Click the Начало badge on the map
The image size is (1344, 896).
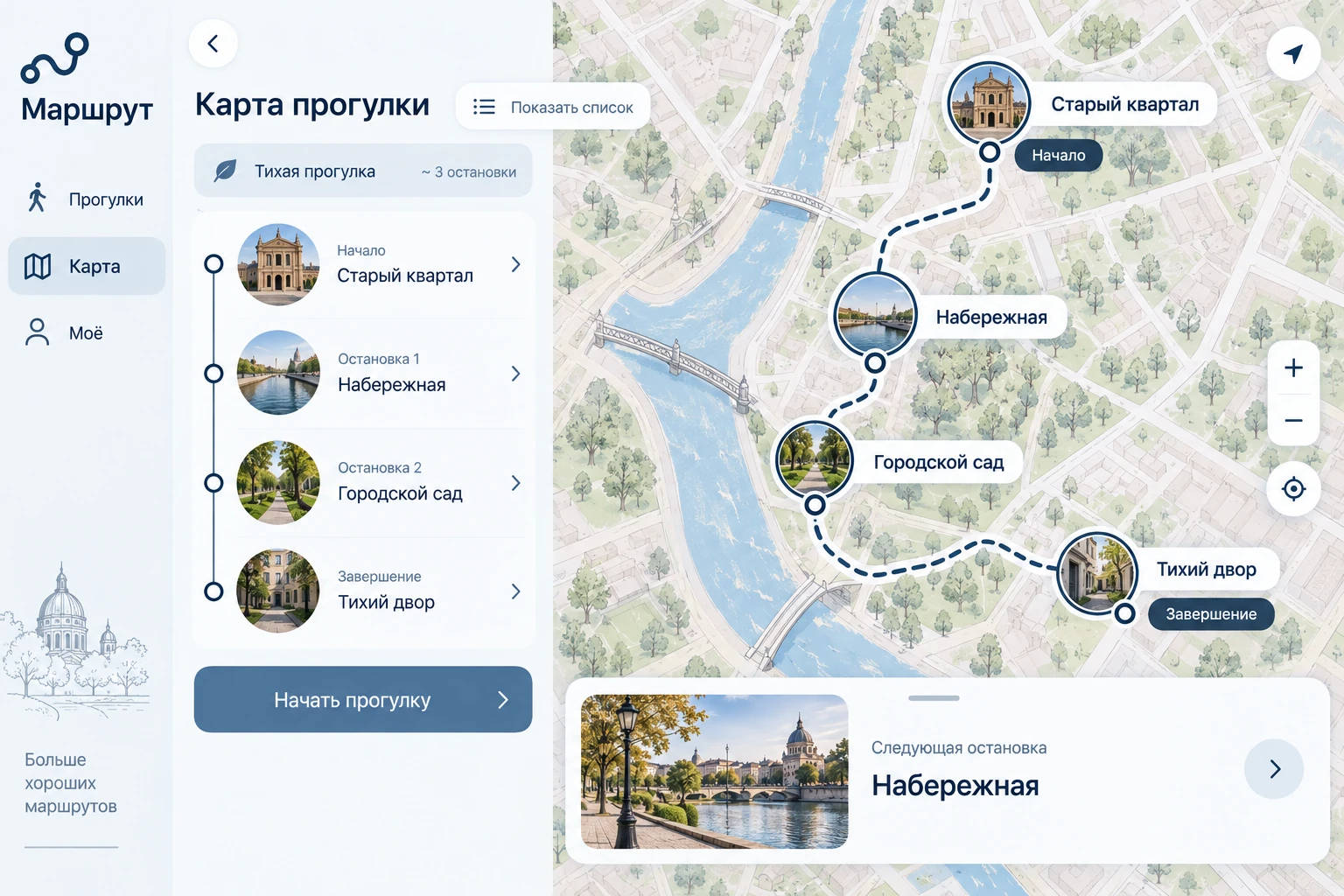pyautogui.click(x=1058, y=156)
